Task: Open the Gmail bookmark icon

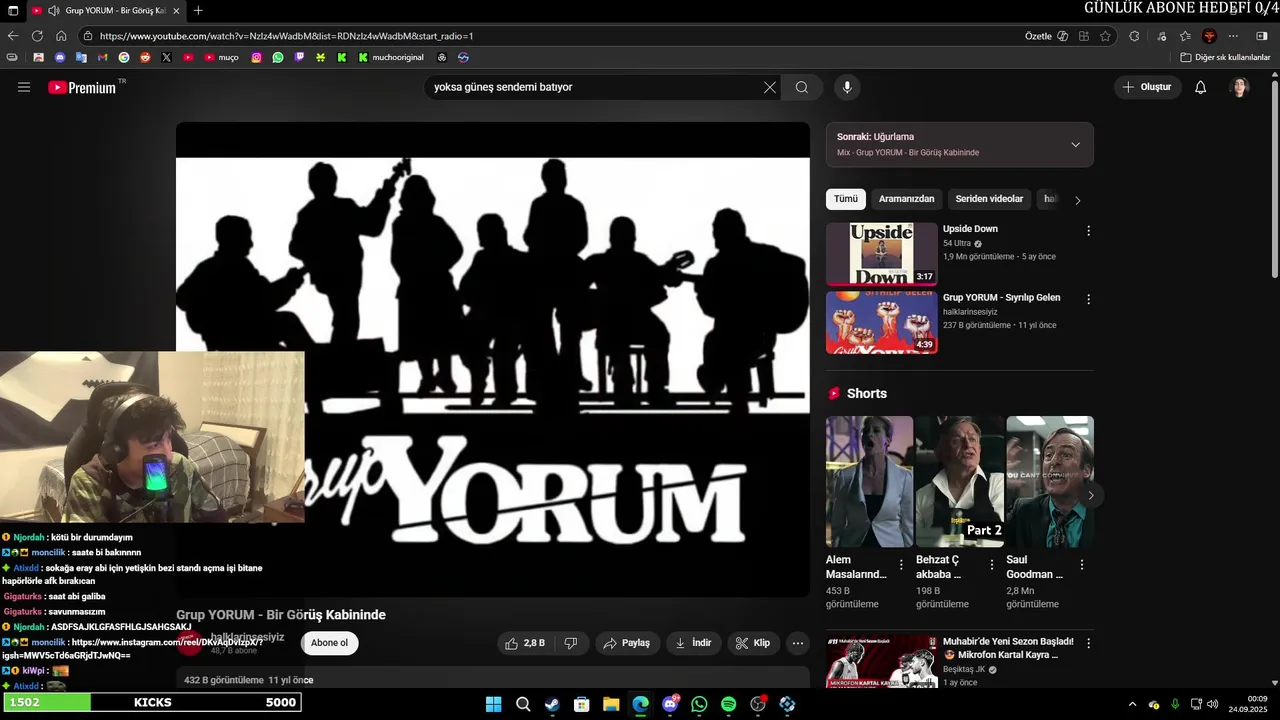Action: (x=102, y=57)
